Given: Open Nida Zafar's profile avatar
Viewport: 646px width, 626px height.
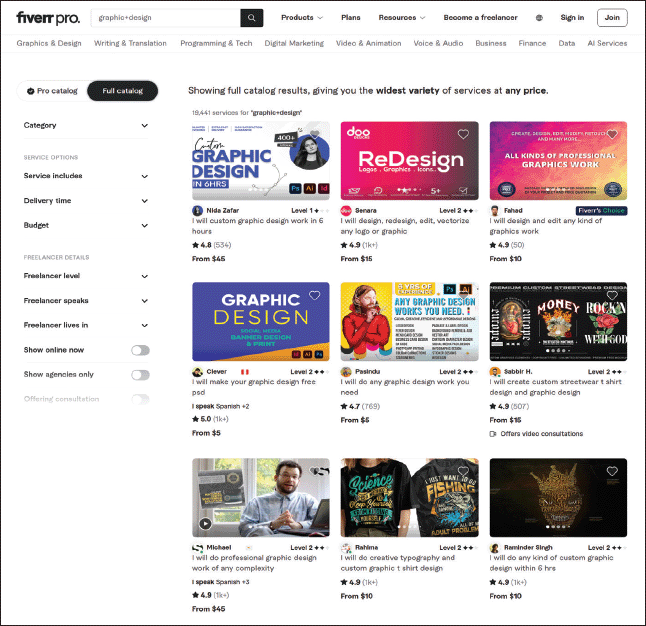Looking at the screenshot, I should (197, 211).
